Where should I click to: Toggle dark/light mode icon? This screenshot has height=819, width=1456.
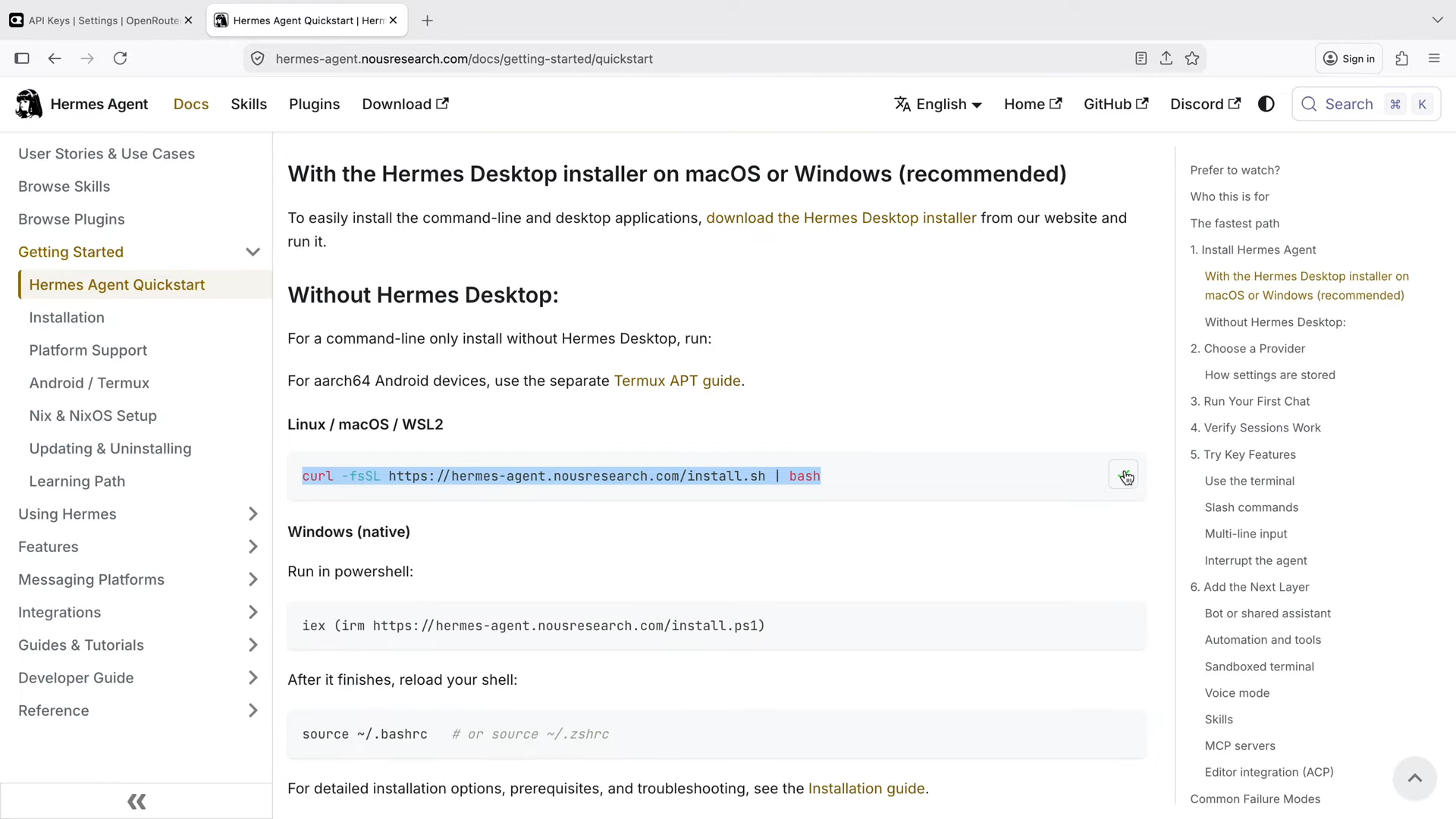1266,104
